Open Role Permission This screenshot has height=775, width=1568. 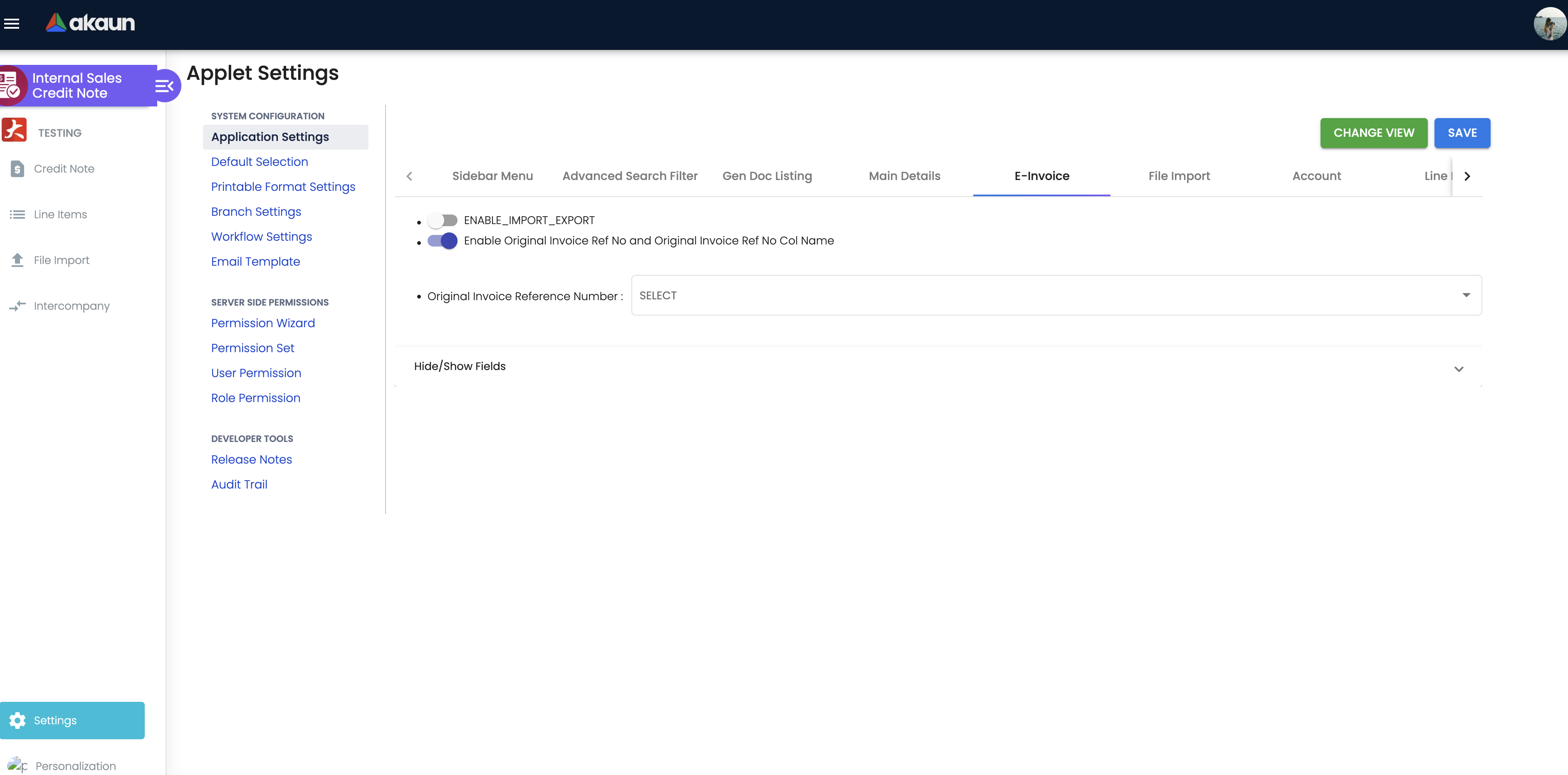click(256, 398)
